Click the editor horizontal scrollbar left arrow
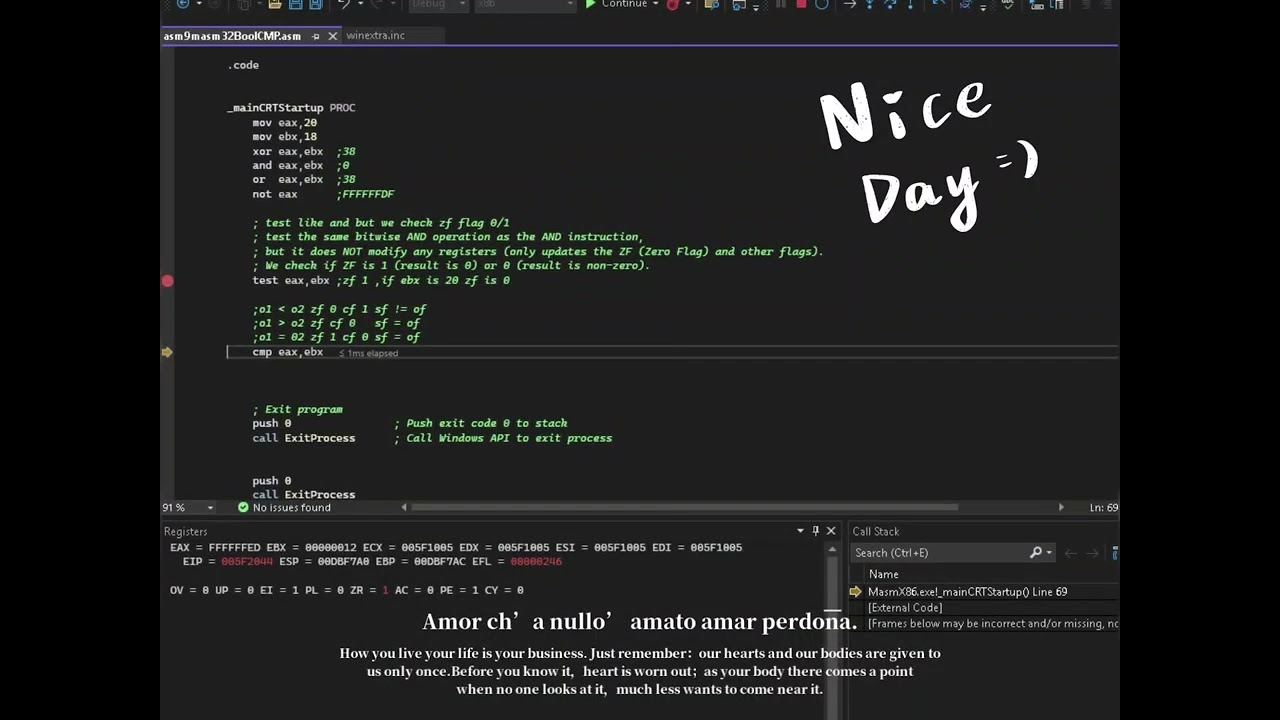The height and width of the screenshot is (720, 1280). (x=404, y=507)
